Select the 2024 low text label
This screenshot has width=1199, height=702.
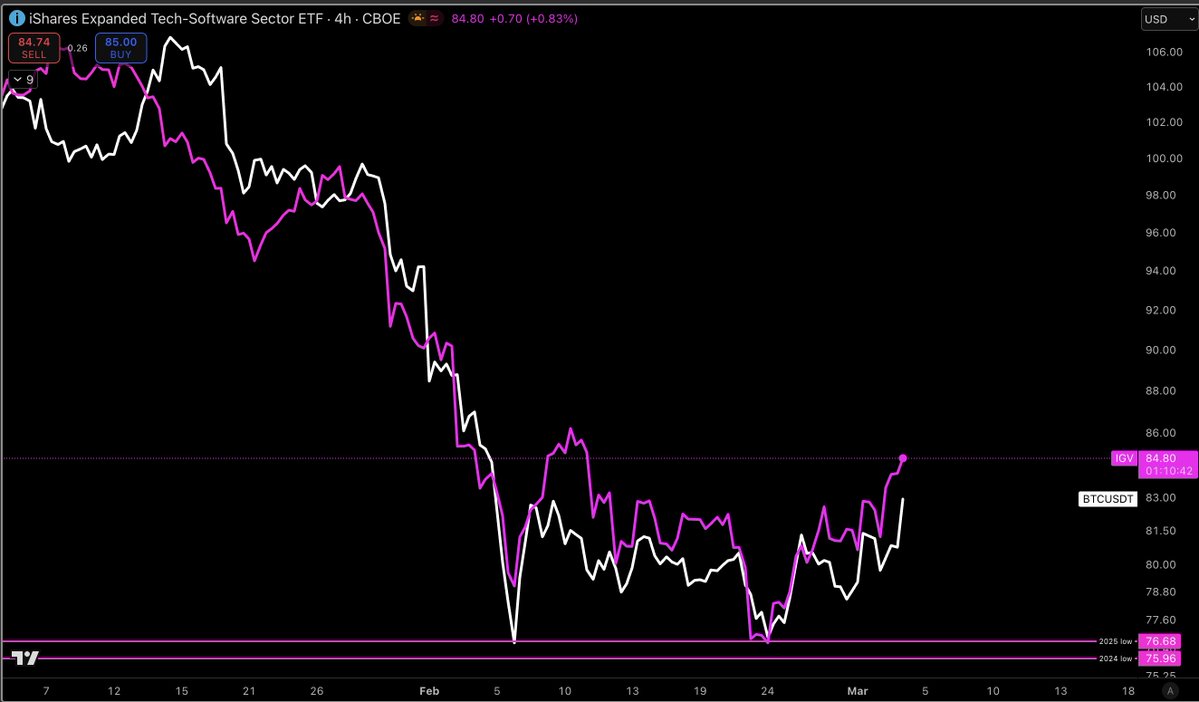tap(1116, 658)
